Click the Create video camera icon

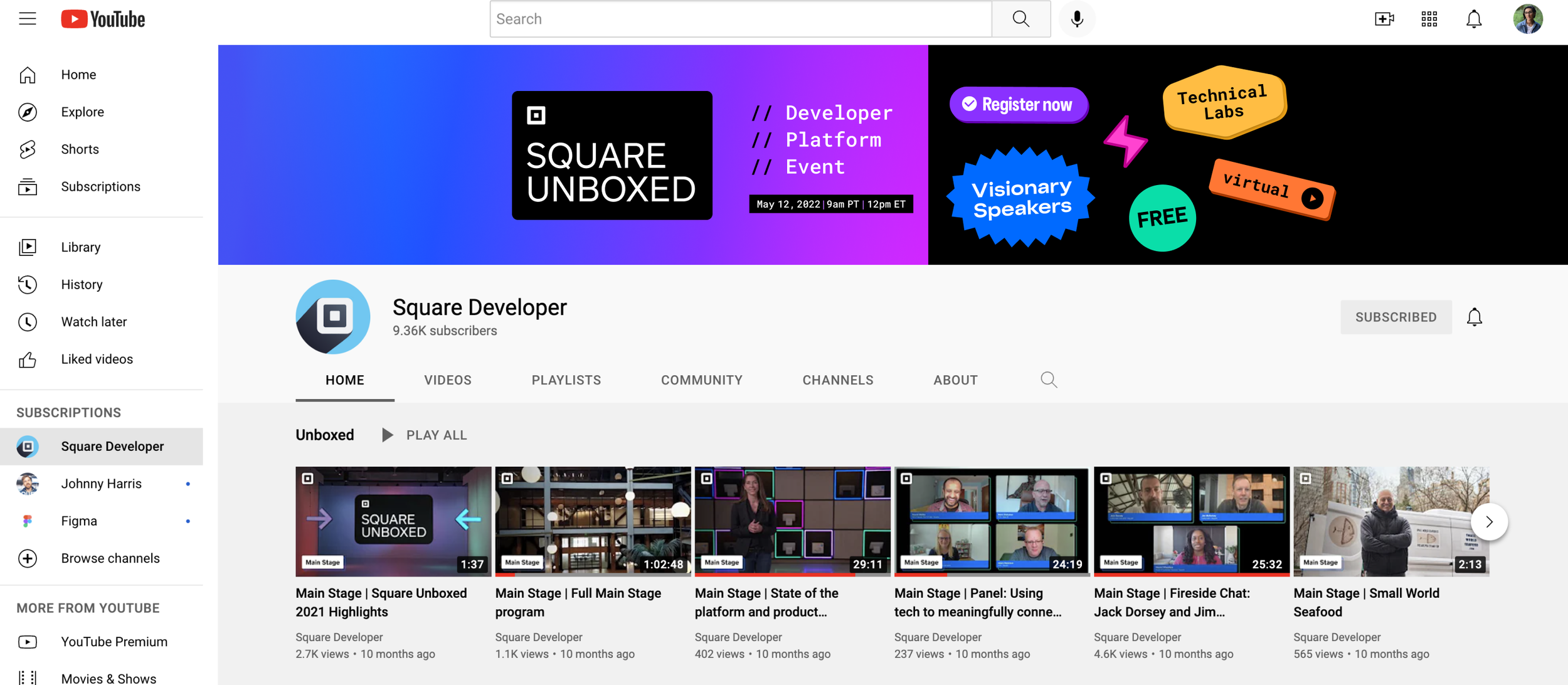[1384, 19]
